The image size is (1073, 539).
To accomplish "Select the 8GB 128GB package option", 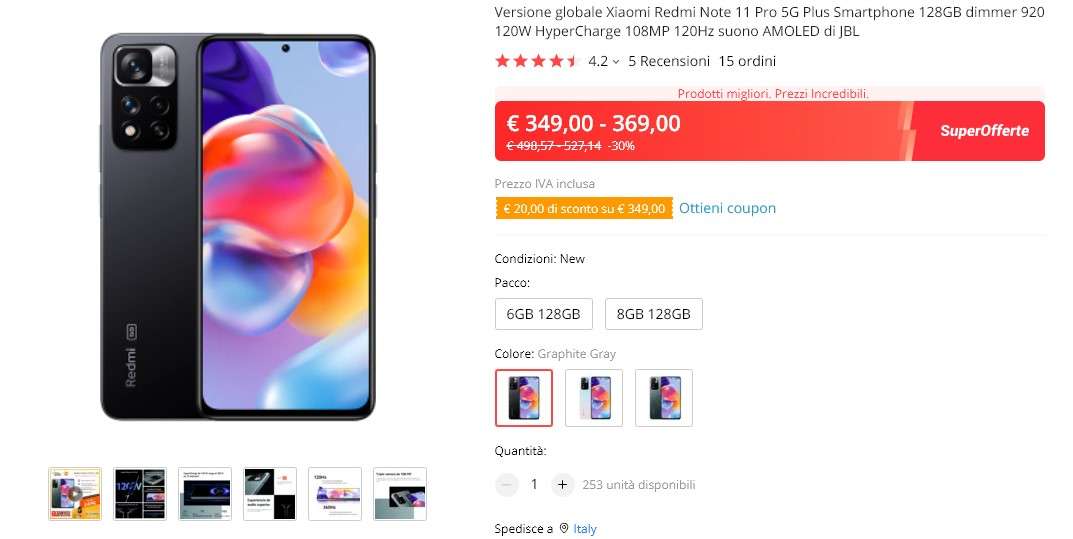I will click(x=654, y=314).
